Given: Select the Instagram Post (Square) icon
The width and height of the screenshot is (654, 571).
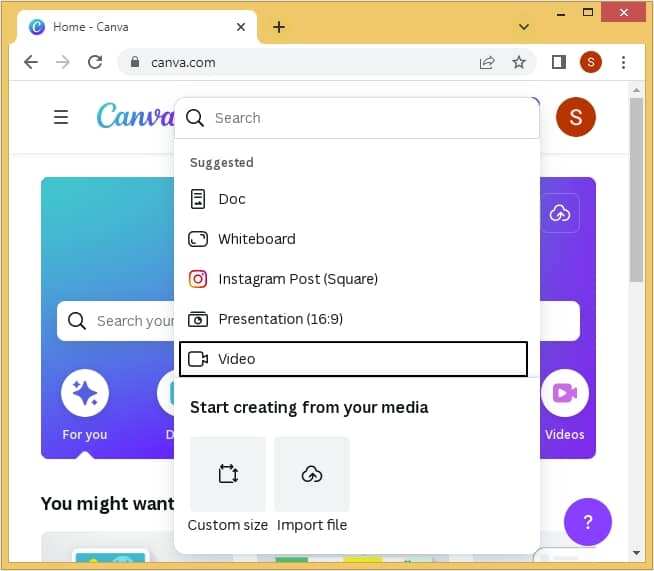Looking at the screenshot, I should click(x=198, y=279).
